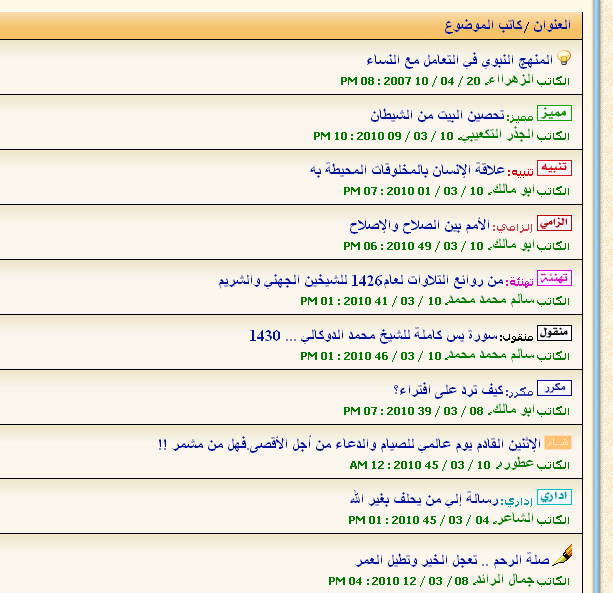Click date 20 / 04 / 2007 of first thread
The height and width of the screenshot is (593, 613).
432,81
